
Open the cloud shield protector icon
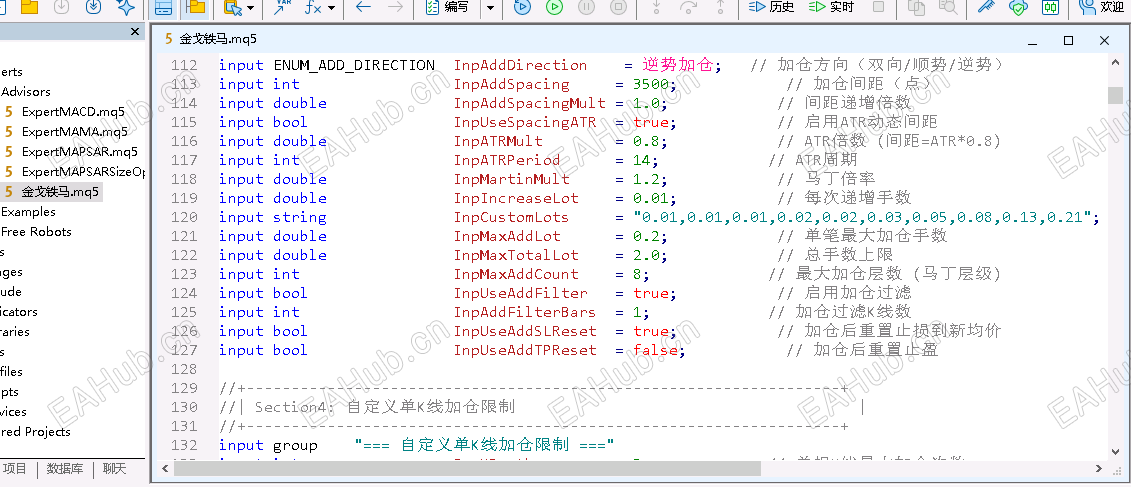(1018, 7)
